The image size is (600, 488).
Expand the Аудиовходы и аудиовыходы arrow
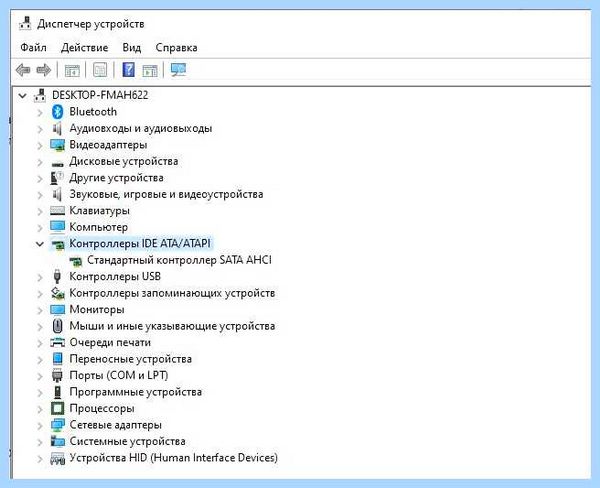[39, 129]
